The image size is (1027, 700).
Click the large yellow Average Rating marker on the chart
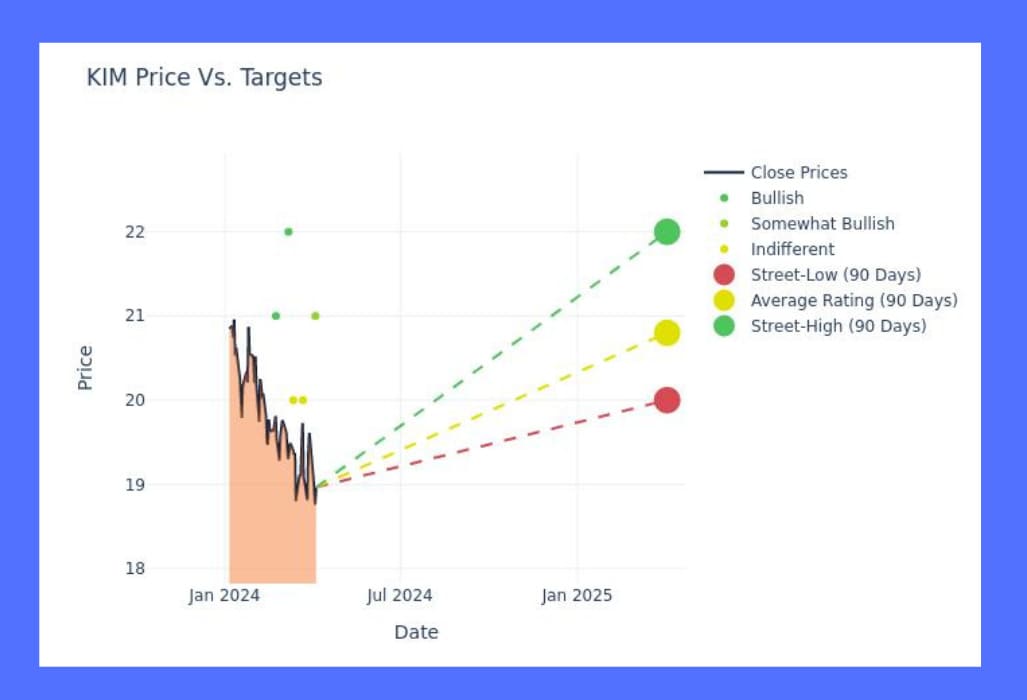coord(667,333)
